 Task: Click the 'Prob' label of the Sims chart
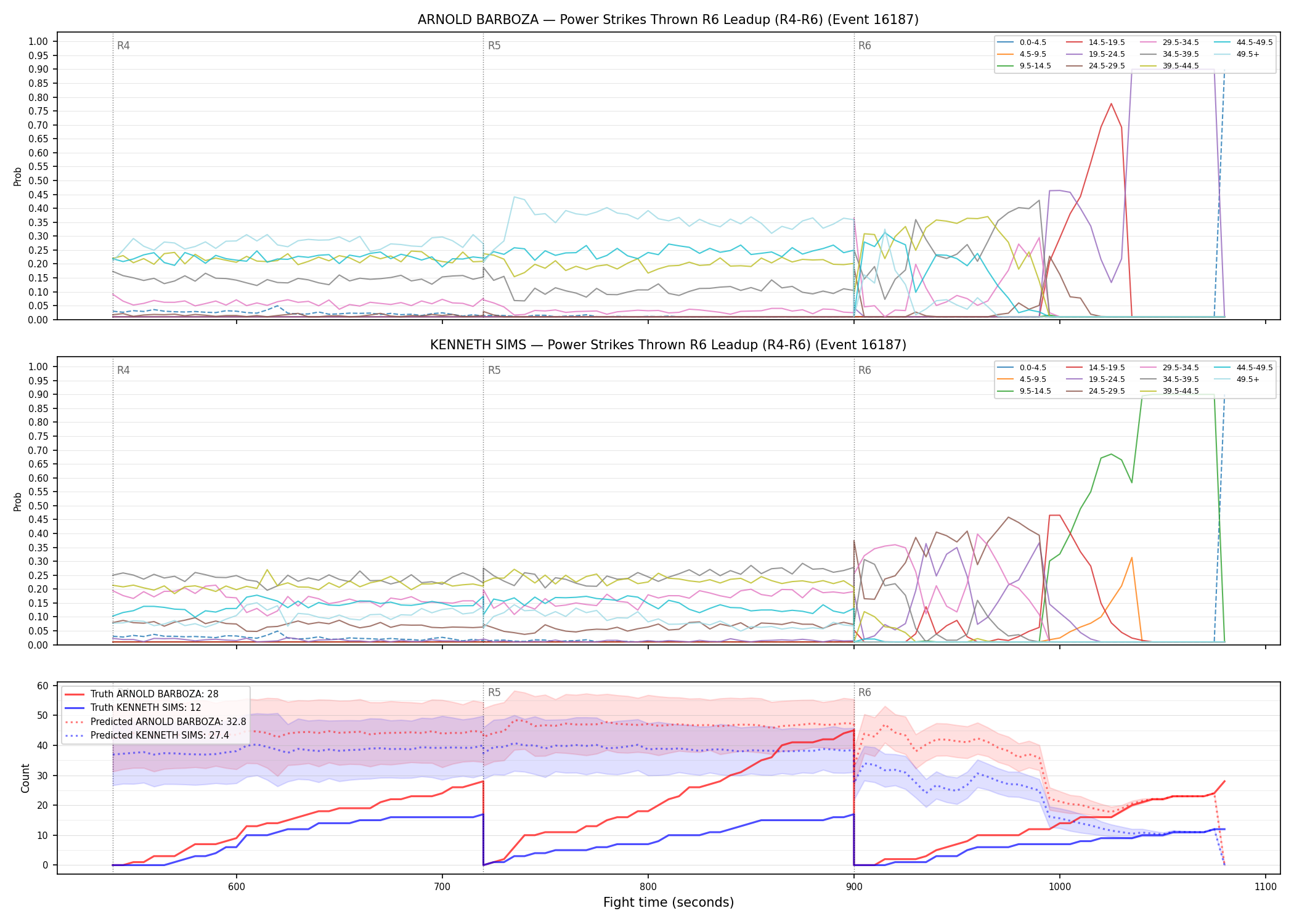[18, 501]
